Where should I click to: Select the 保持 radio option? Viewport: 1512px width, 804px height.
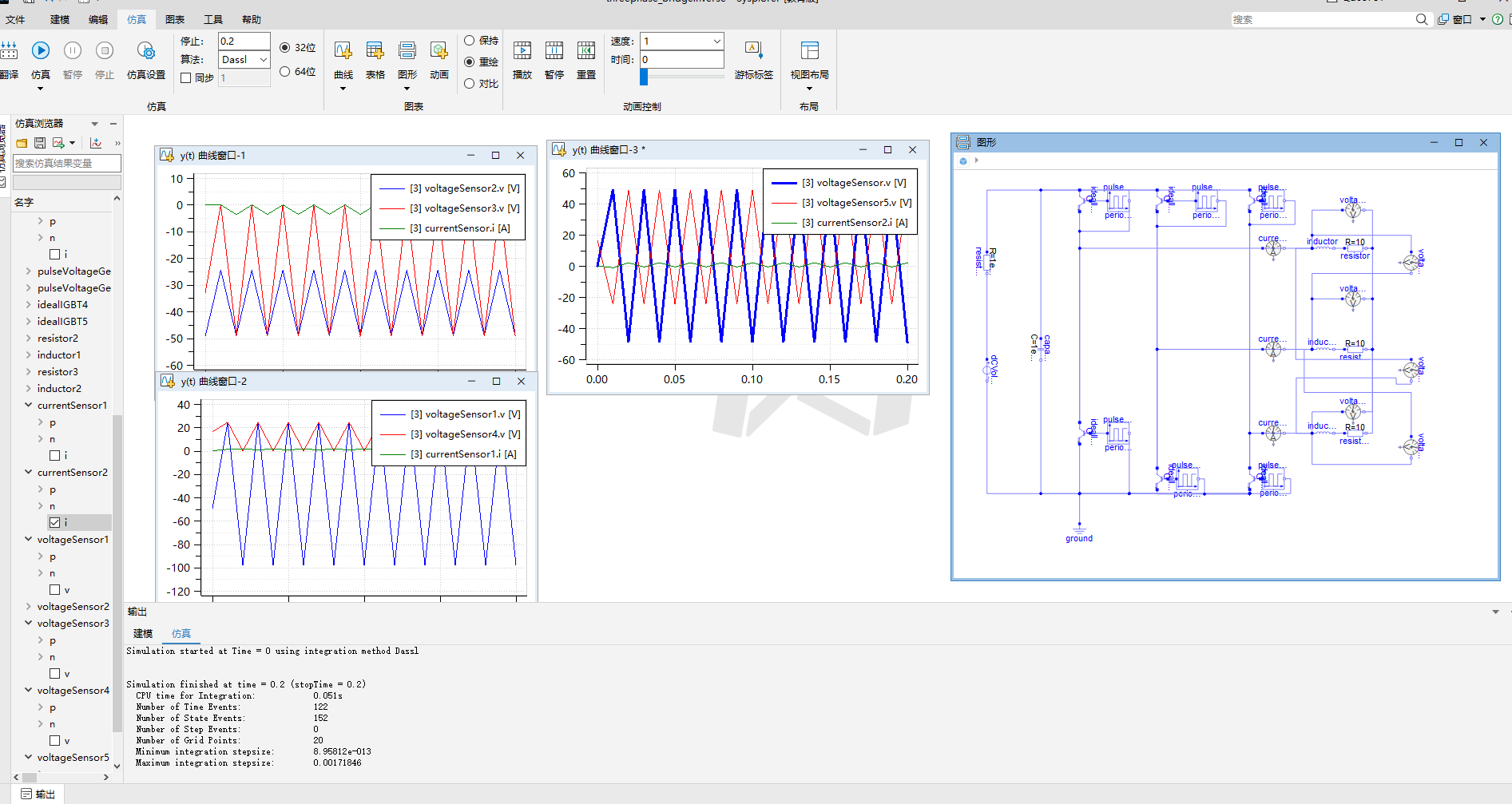coord(470,41)
